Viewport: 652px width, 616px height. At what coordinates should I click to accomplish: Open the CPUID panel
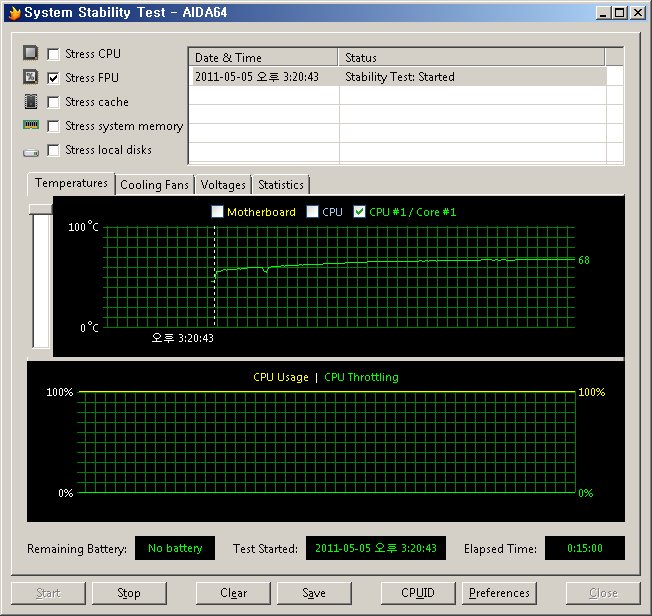click(418, 593)
